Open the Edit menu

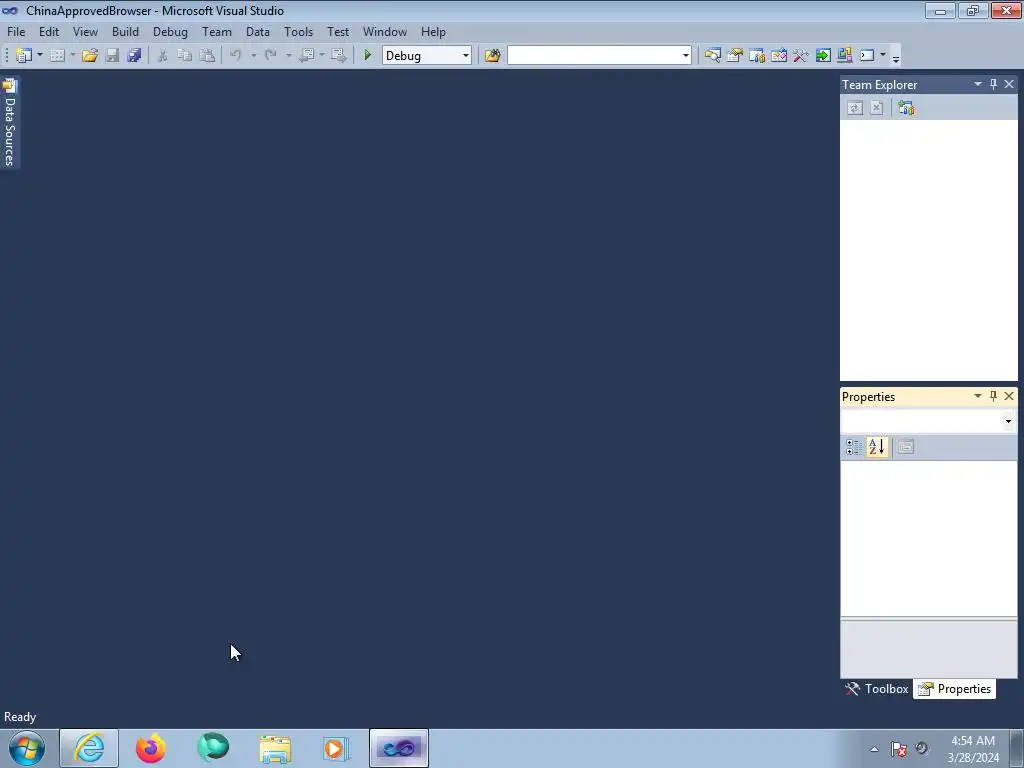pos(49,31)
